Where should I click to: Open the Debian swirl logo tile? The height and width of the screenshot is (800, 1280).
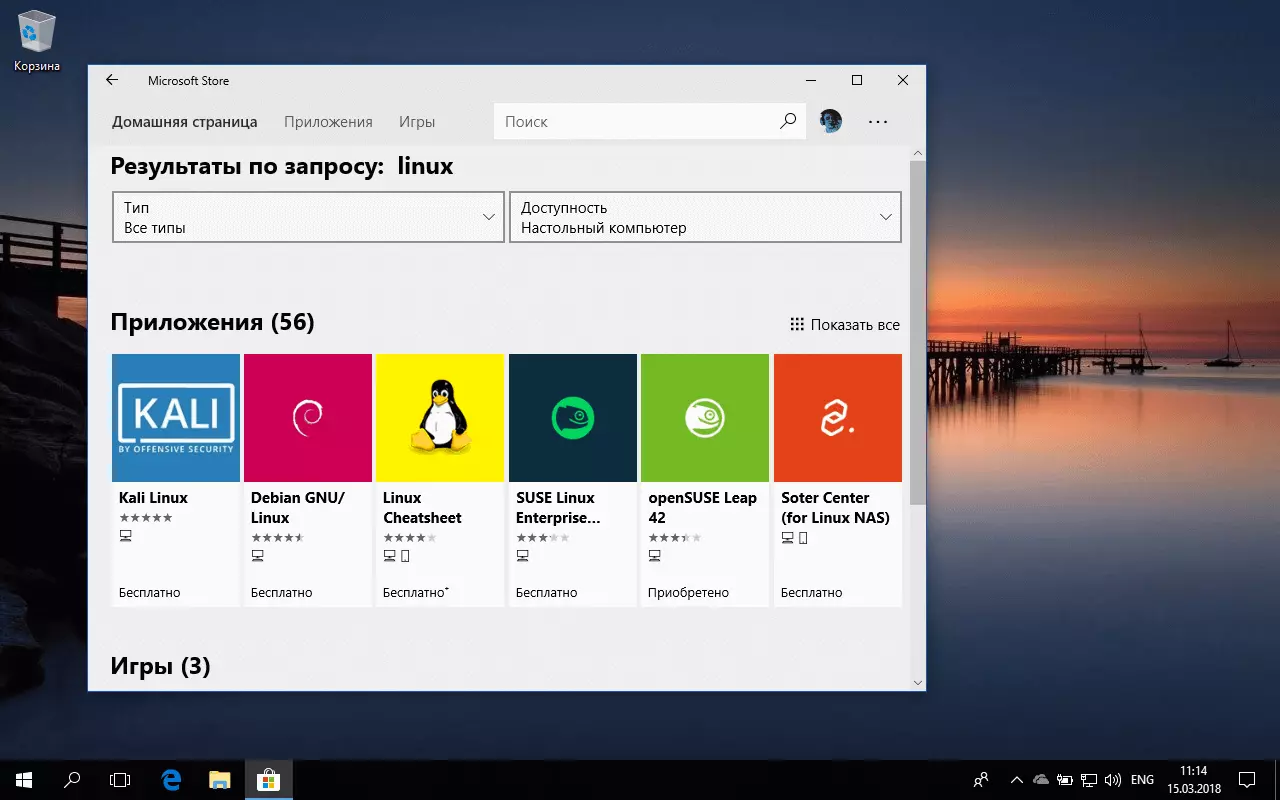tap(308, 418)
